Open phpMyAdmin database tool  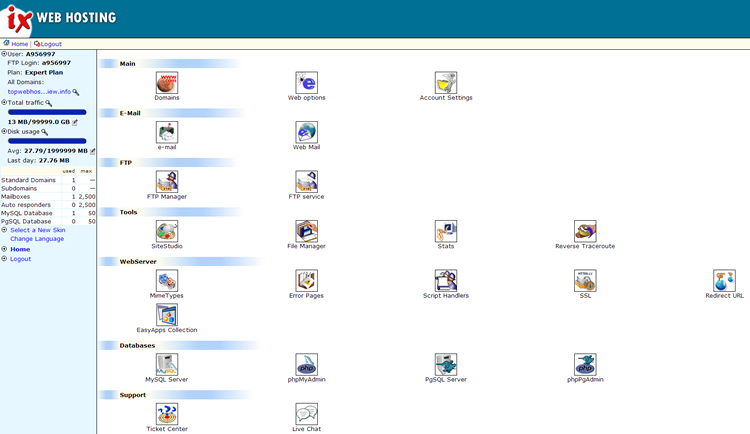click(x=306, y=364)
